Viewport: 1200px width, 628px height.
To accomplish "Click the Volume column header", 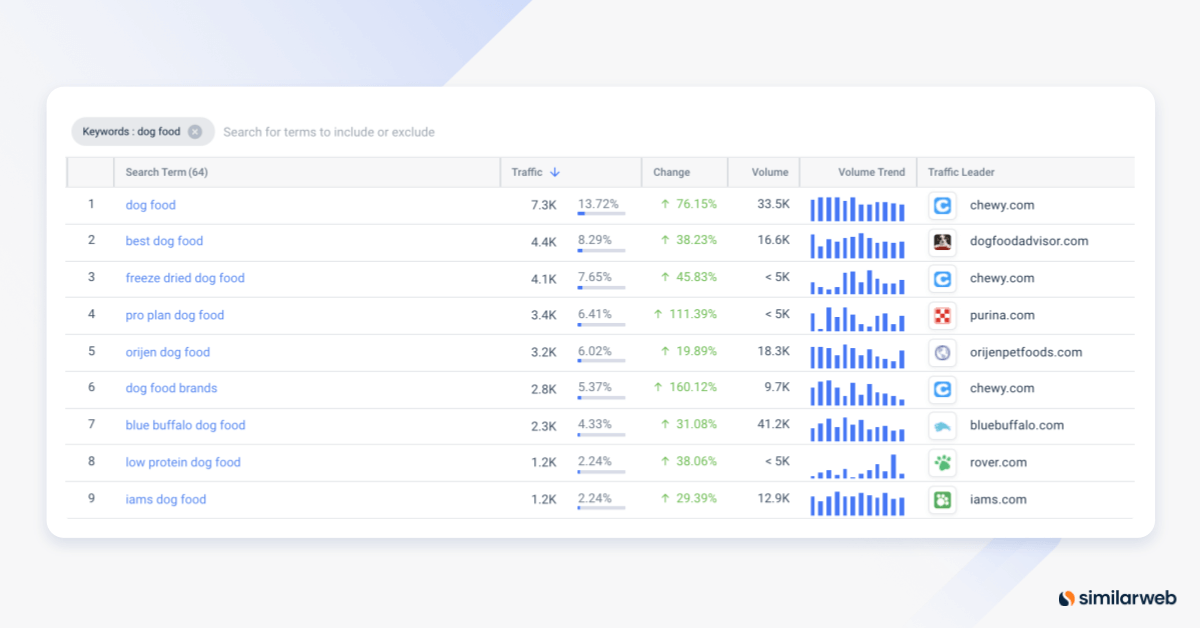I will coord(770,172).
